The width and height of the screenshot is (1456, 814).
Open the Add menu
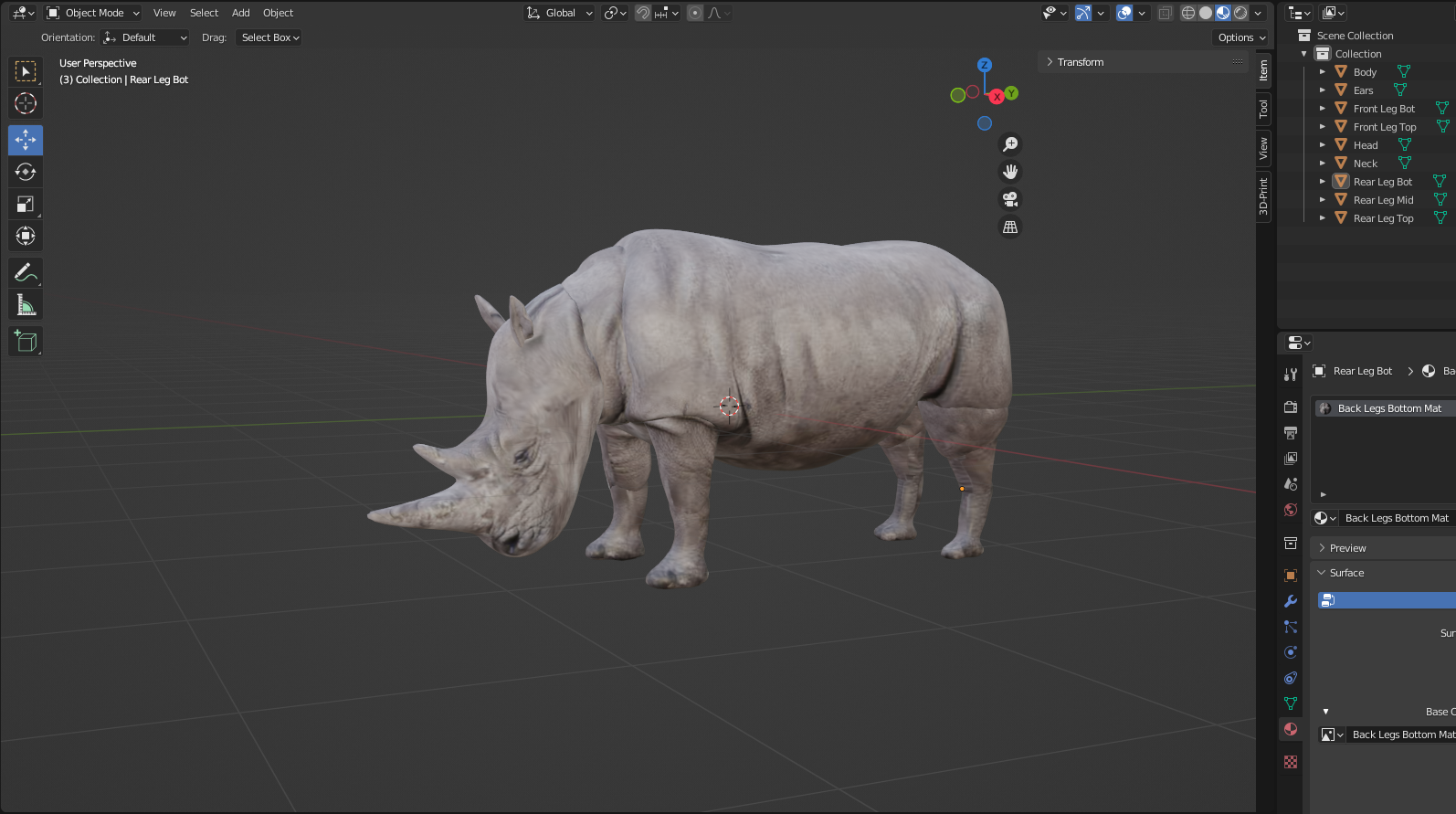[x=240, y=13]
